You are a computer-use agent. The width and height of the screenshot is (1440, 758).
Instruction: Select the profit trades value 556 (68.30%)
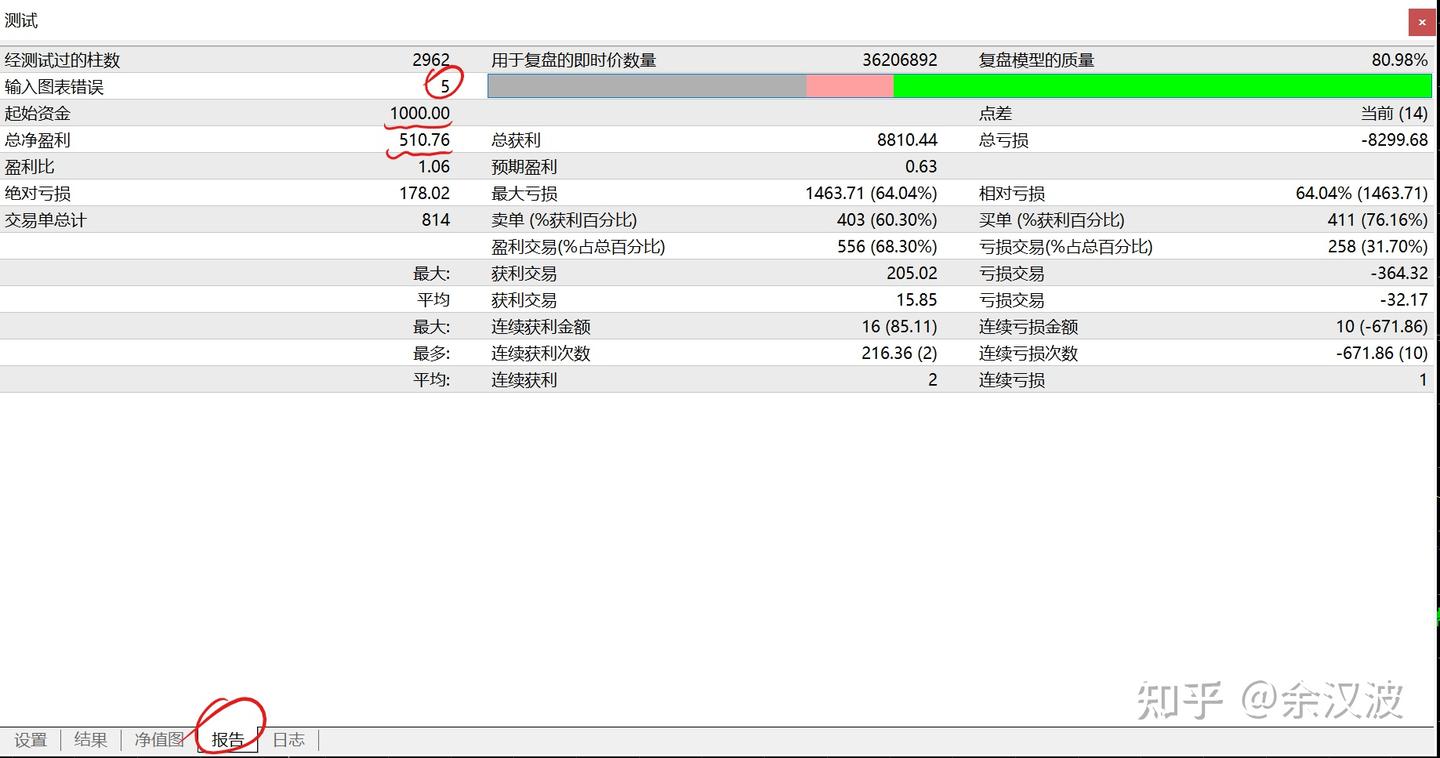pyautogui.click(x=887, y=247)
